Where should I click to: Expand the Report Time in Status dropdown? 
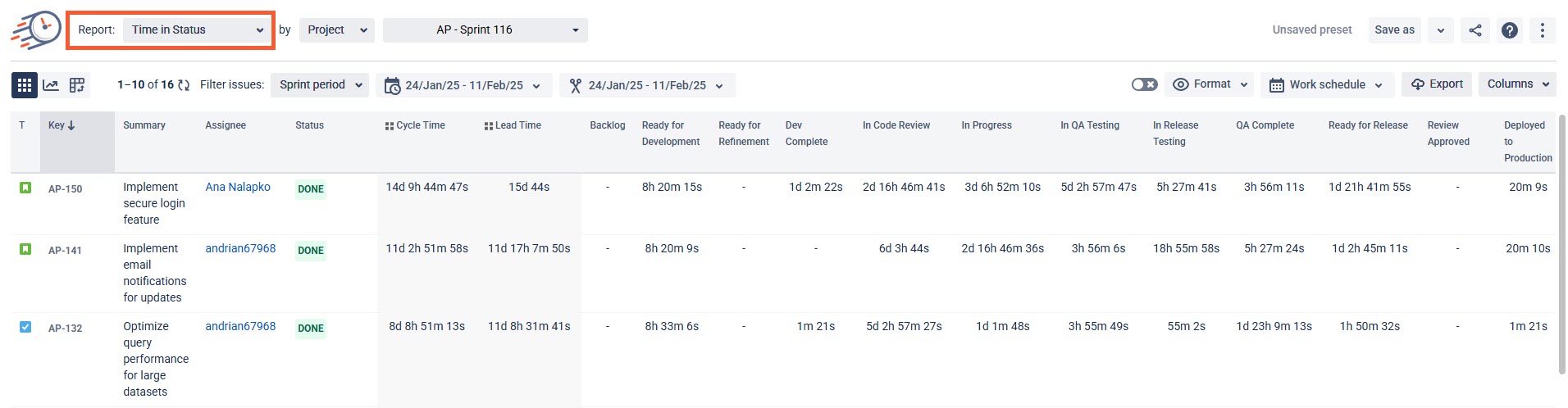196,29
